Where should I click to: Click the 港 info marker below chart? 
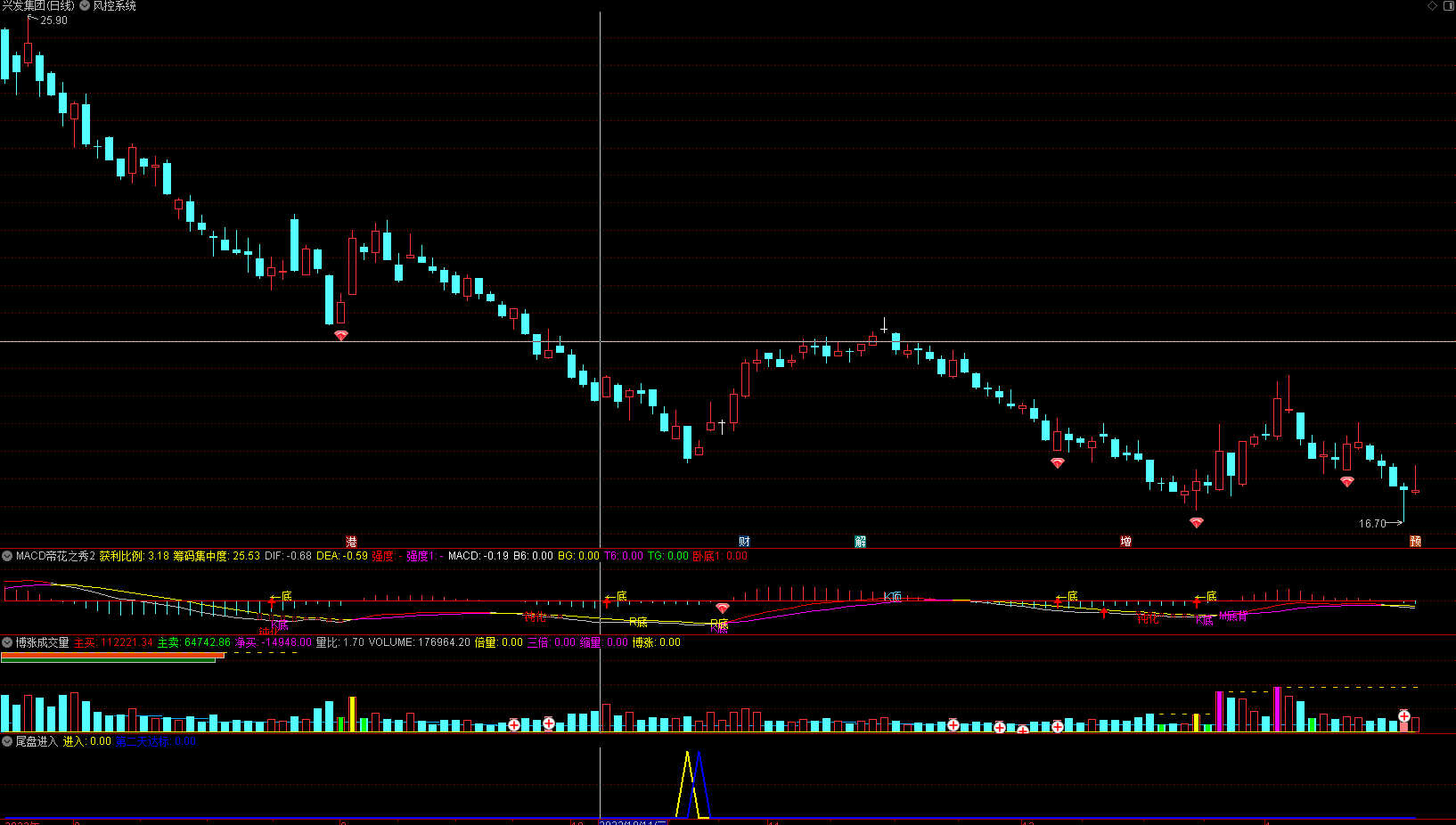click(351, 542)
